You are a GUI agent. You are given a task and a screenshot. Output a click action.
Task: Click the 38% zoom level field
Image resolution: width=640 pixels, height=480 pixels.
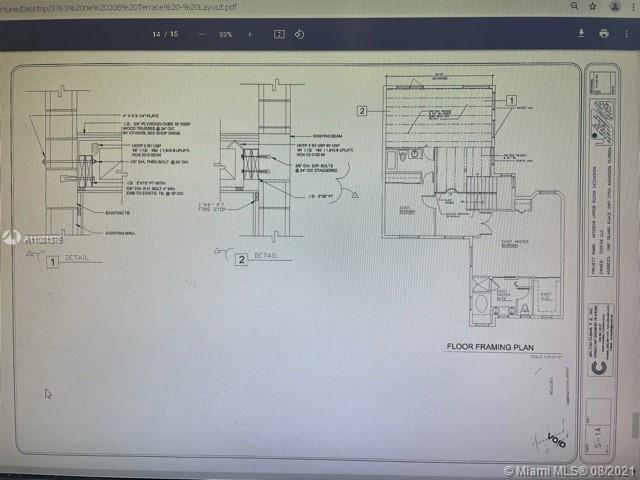(226, 34)
